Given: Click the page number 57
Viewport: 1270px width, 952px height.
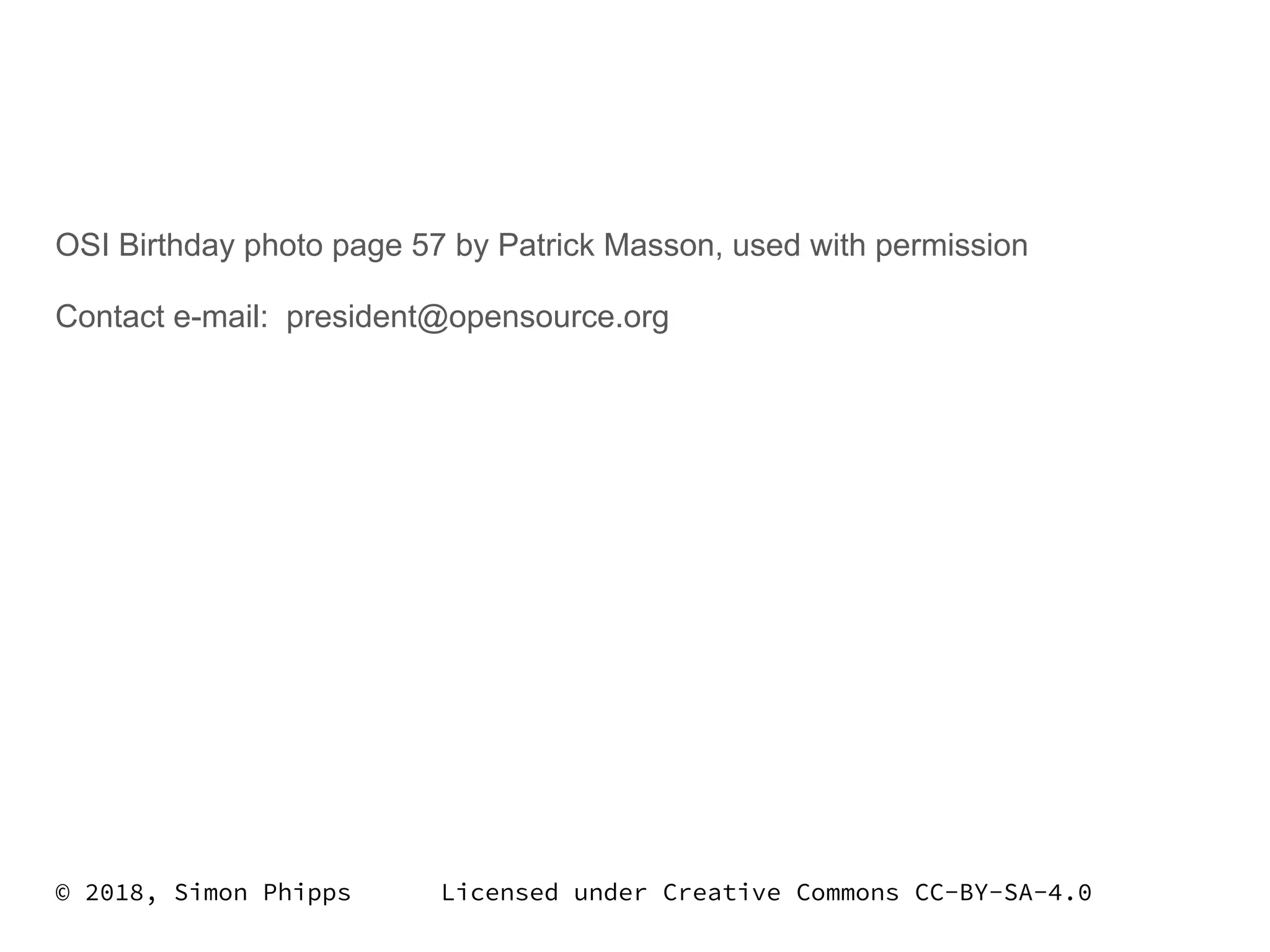Looking at the screenshot, I should [429, 245].
